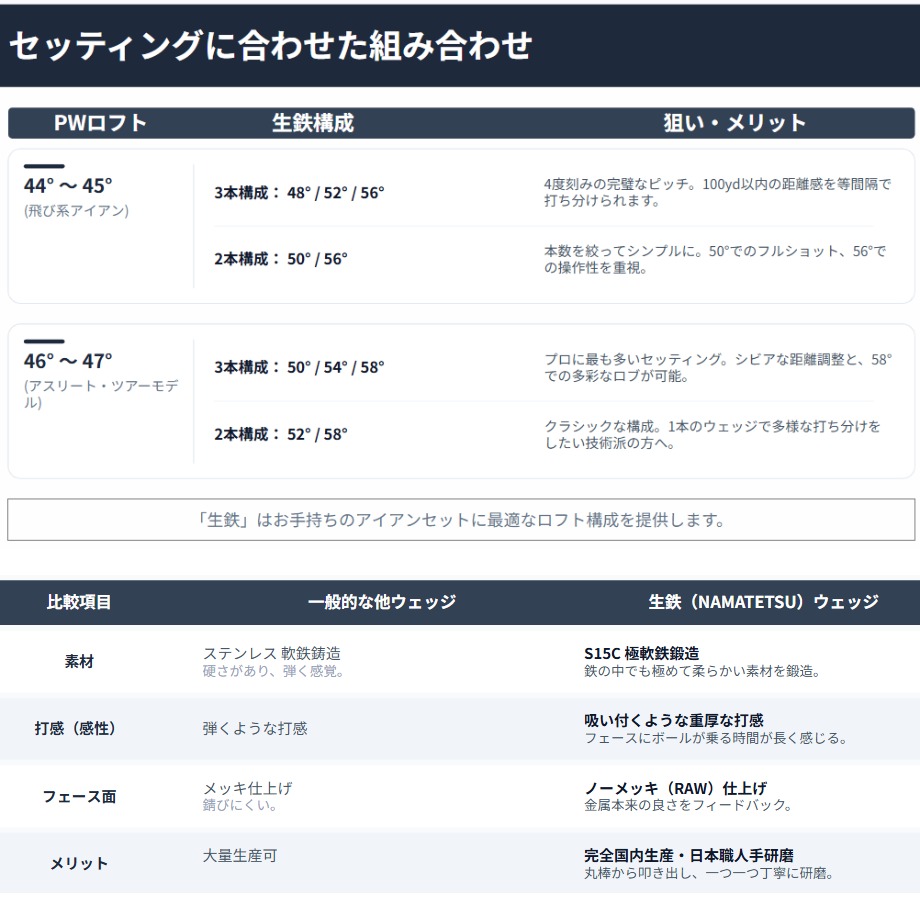Click the 「生鉄」はお手持ちの notice box
The image size is (920, 900).
pyautogui.click(x=461, y=520)
